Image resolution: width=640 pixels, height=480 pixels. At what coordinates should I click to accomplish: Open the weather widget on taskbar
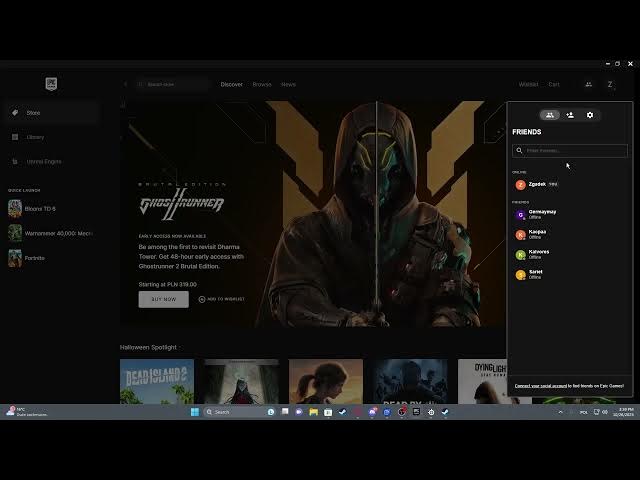click(x=27, y=412)
